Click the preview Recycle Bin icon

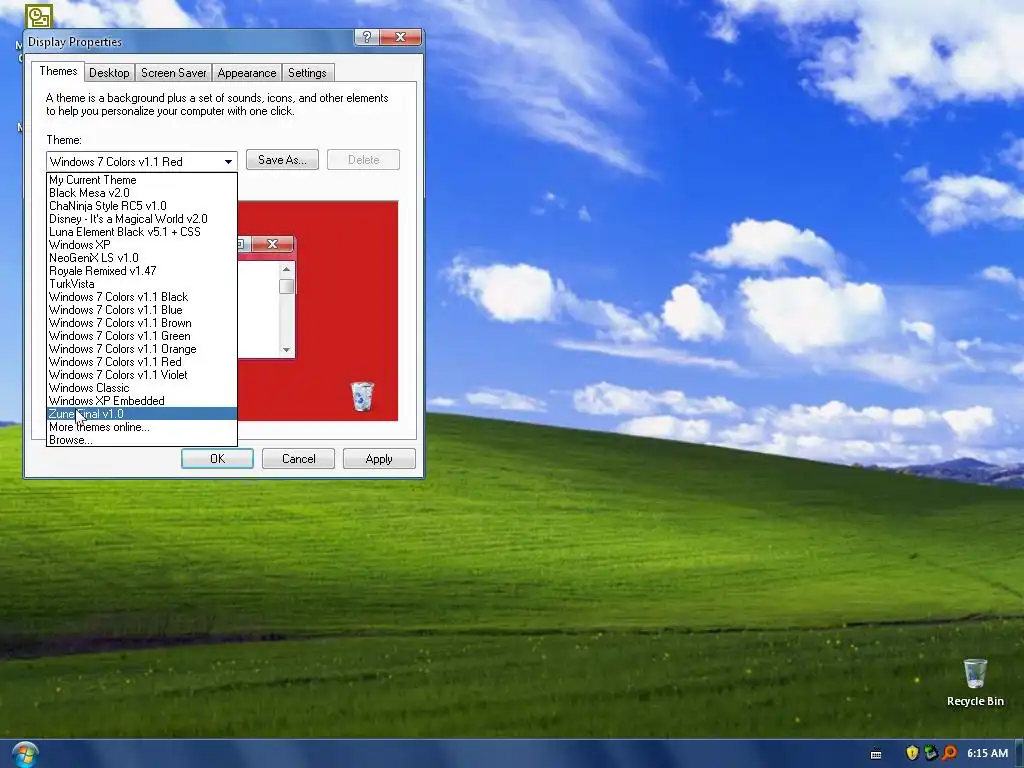[362, 396]
